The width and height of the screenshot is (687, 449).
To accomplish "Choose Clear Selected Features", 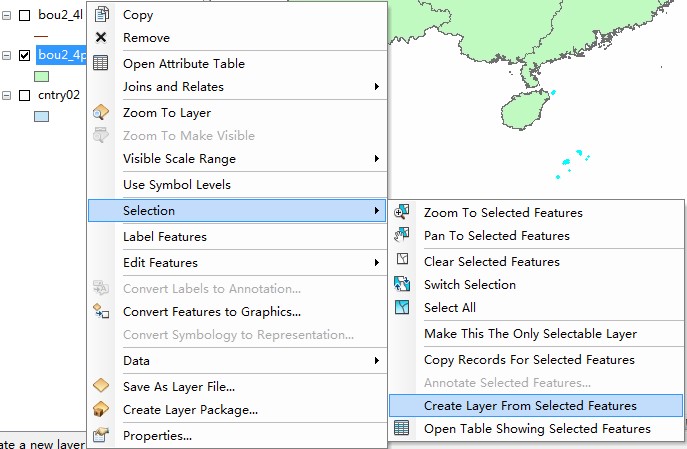I will coord(536,262).
